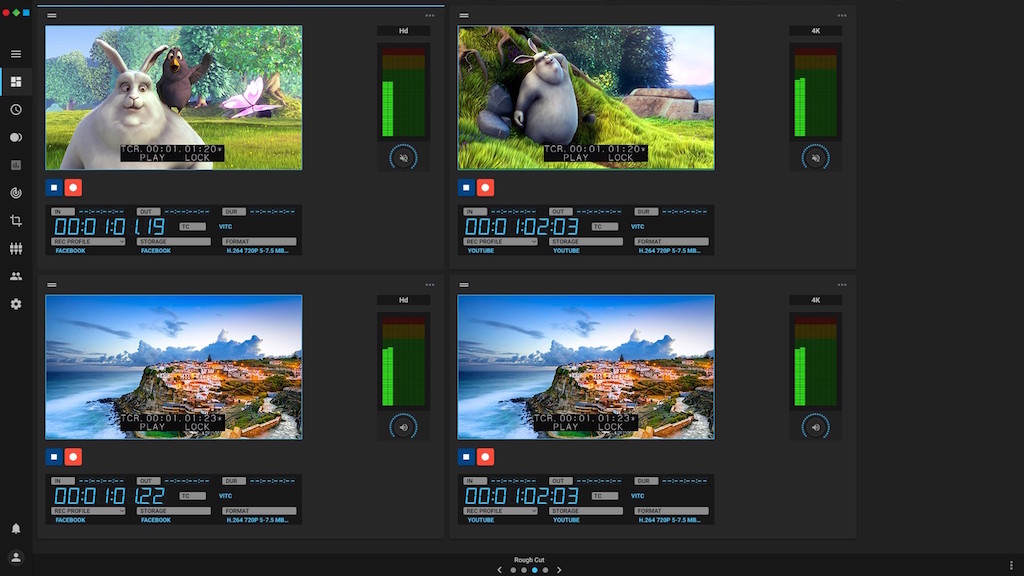
Task: Click the FORMAT field in the hillside bunny panel
Action: pos(671,242)
